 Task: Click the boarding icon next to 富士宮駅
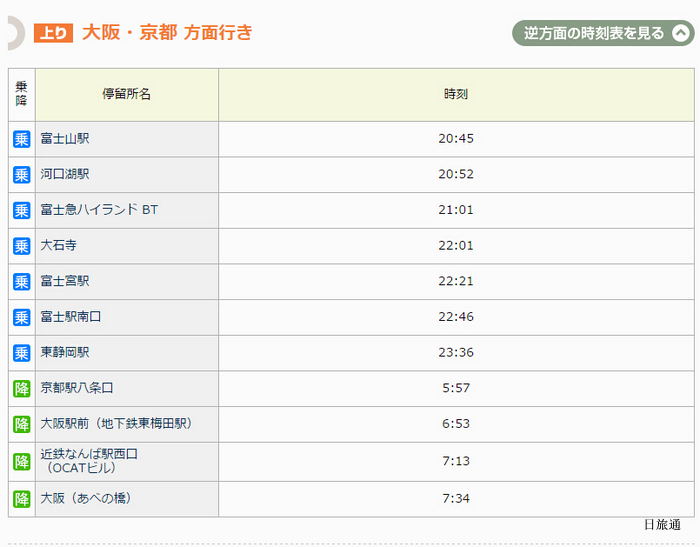click(21, 282)
